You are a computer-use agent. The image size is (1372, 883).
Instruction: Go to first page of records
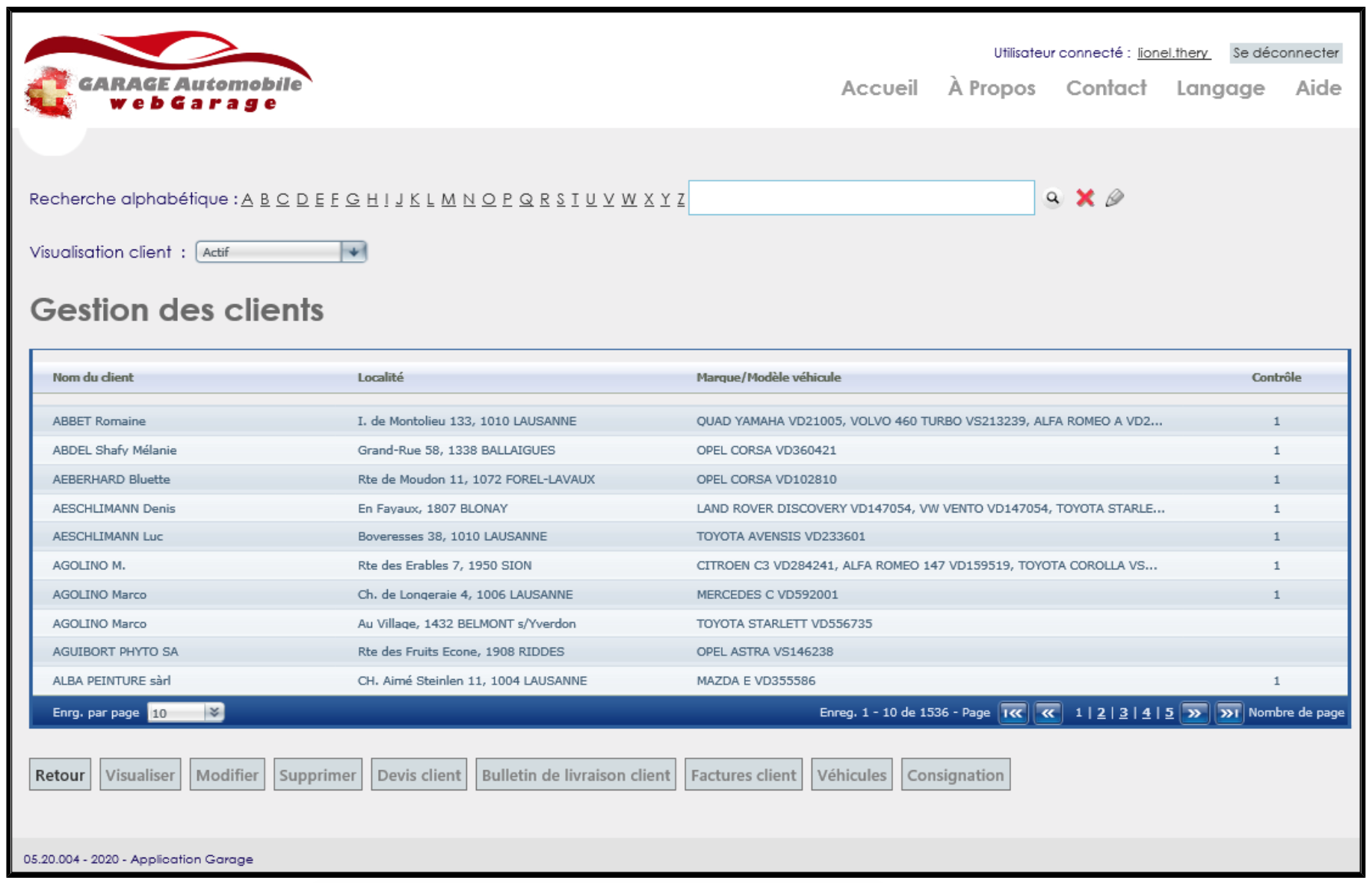tap(1013, 713)
